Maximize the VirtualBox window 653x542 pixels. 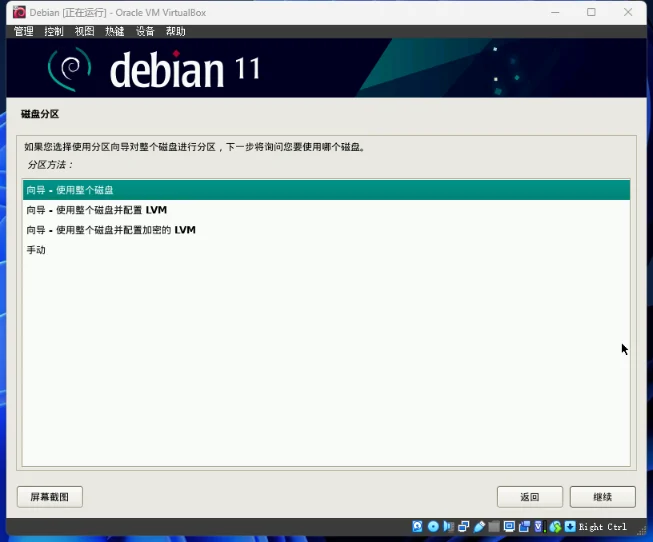591,12
